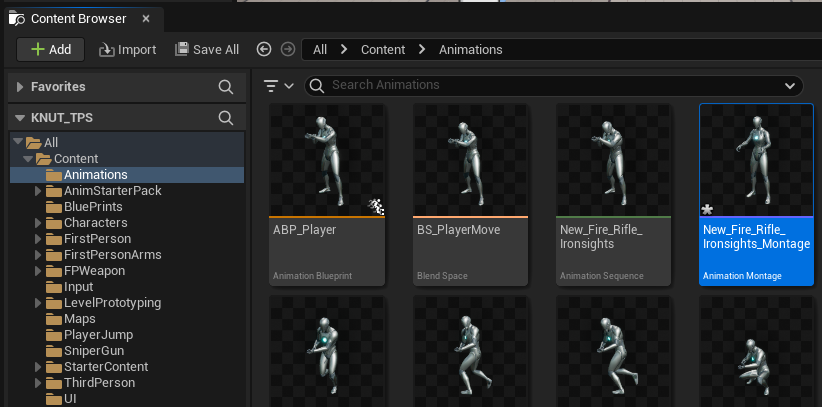The width and height of the screenshot is (822, 407).
Task: Expand the FirstPersonArms folder
Action: tap(38, 255)
